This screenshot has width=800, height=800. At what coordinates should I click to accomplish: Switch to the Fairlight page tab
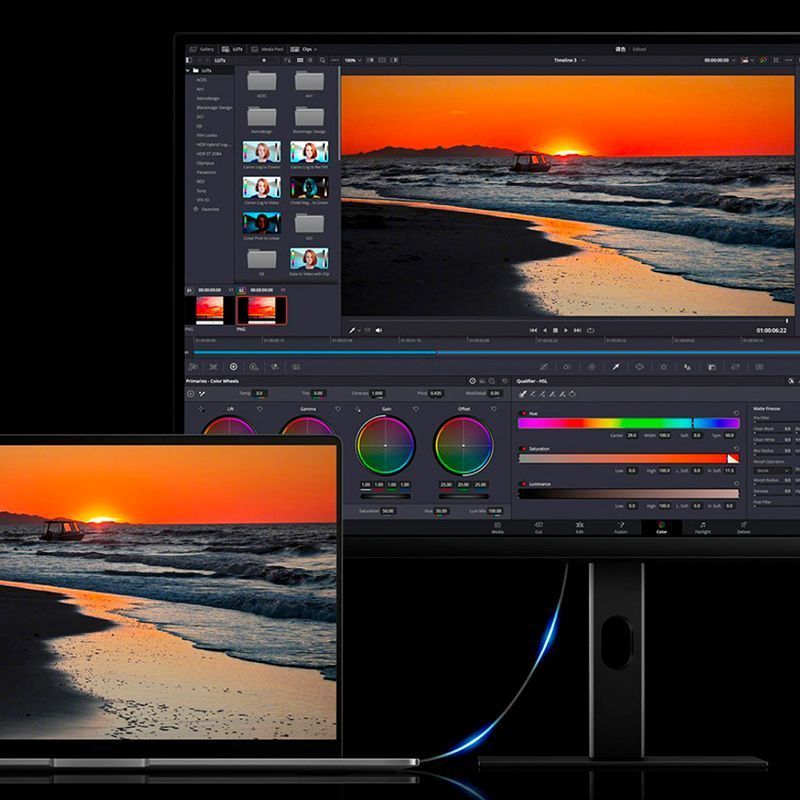703,528
